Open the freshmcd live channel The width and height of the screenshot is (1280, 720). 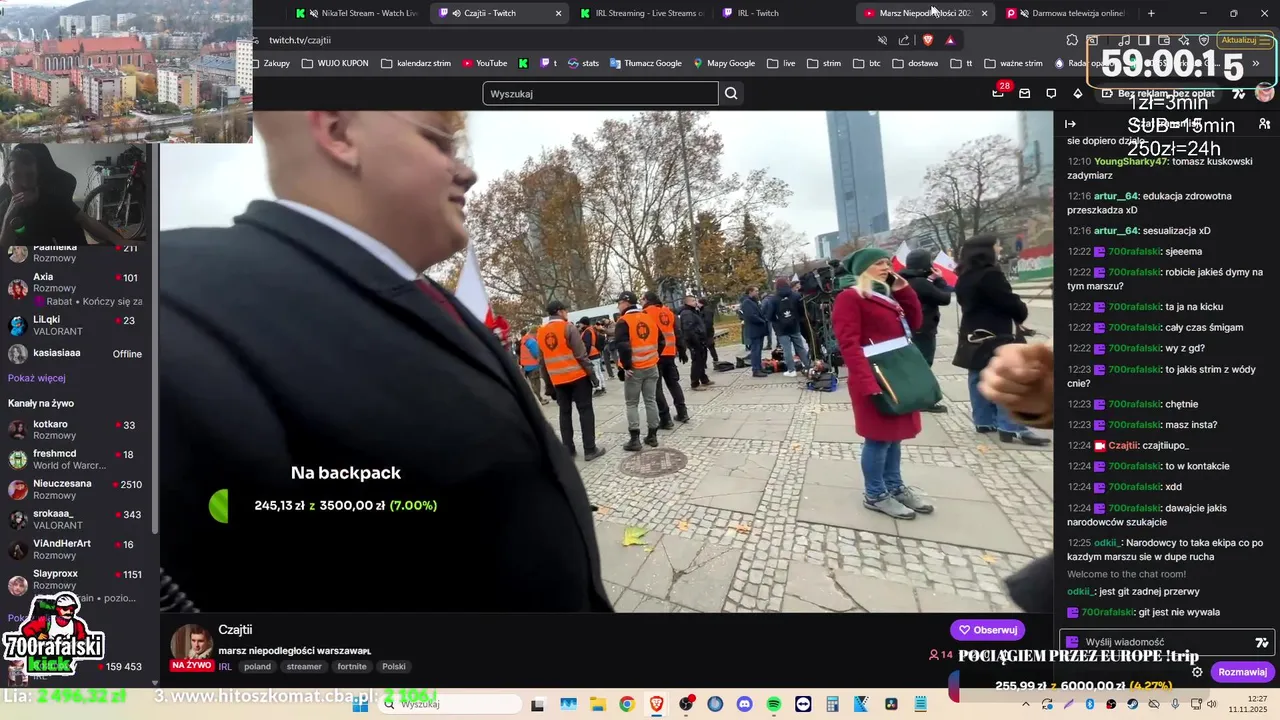pos(78,460)
